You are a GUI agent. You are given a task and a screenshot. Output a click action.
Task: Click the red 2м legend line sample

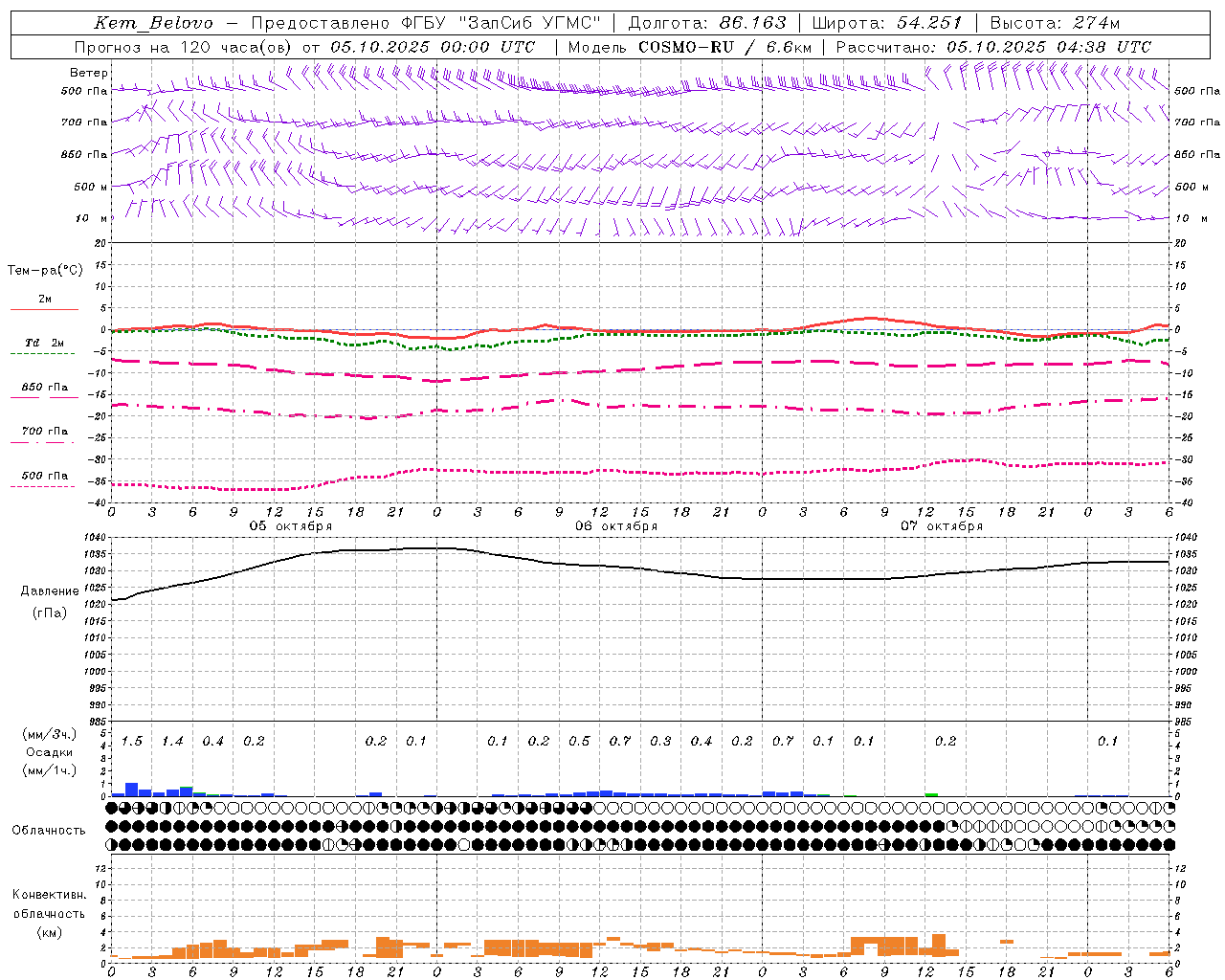[44, 309]
